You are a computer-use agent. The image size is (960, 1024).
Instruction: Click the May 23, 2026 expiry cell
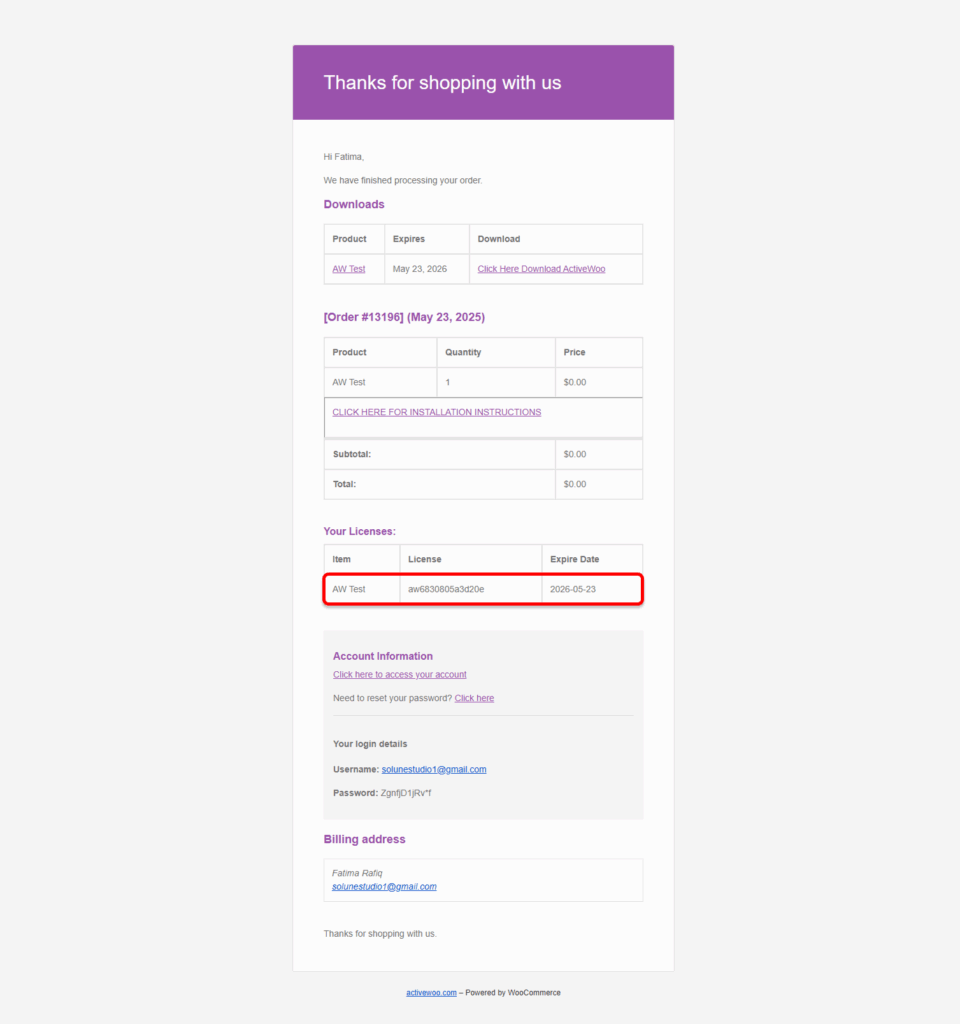(x=427, y=269)
